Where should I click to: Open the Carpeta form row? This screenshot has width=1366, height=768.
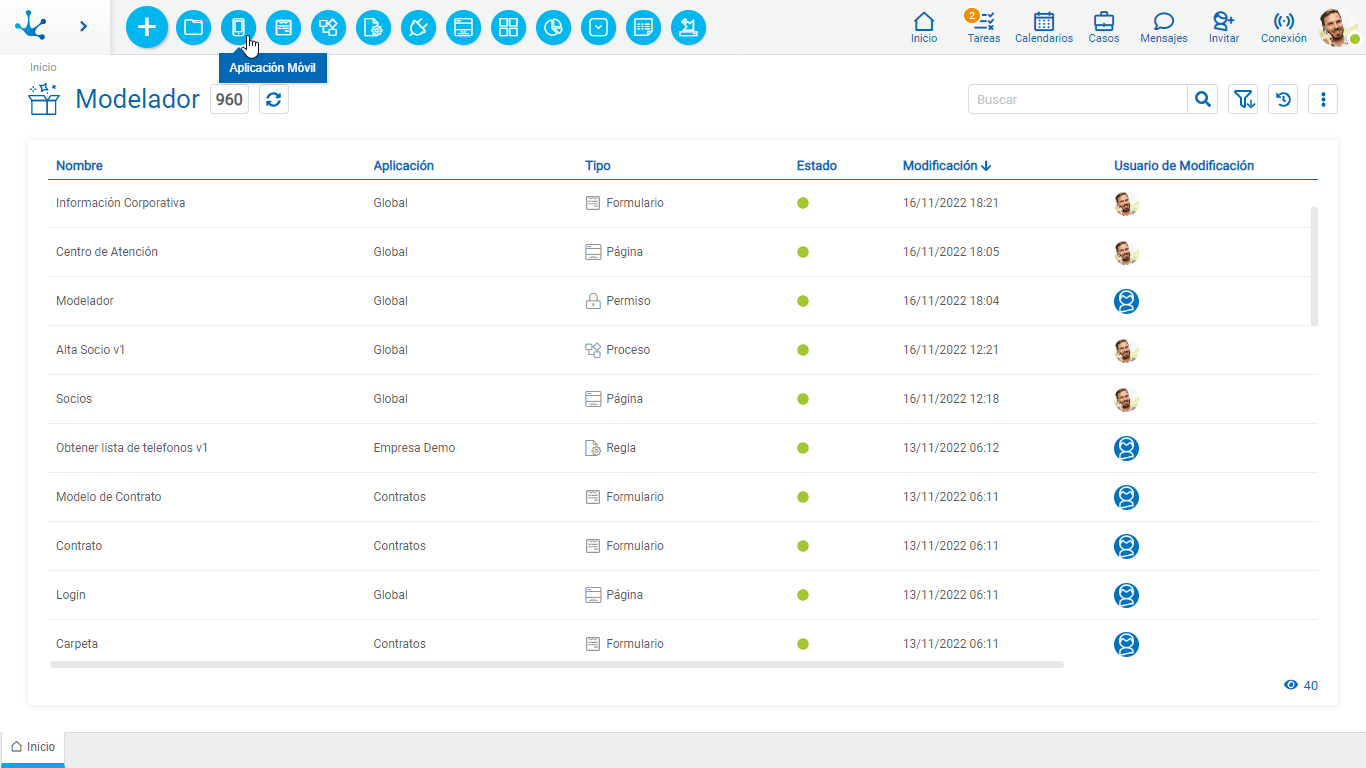point(683,644)
